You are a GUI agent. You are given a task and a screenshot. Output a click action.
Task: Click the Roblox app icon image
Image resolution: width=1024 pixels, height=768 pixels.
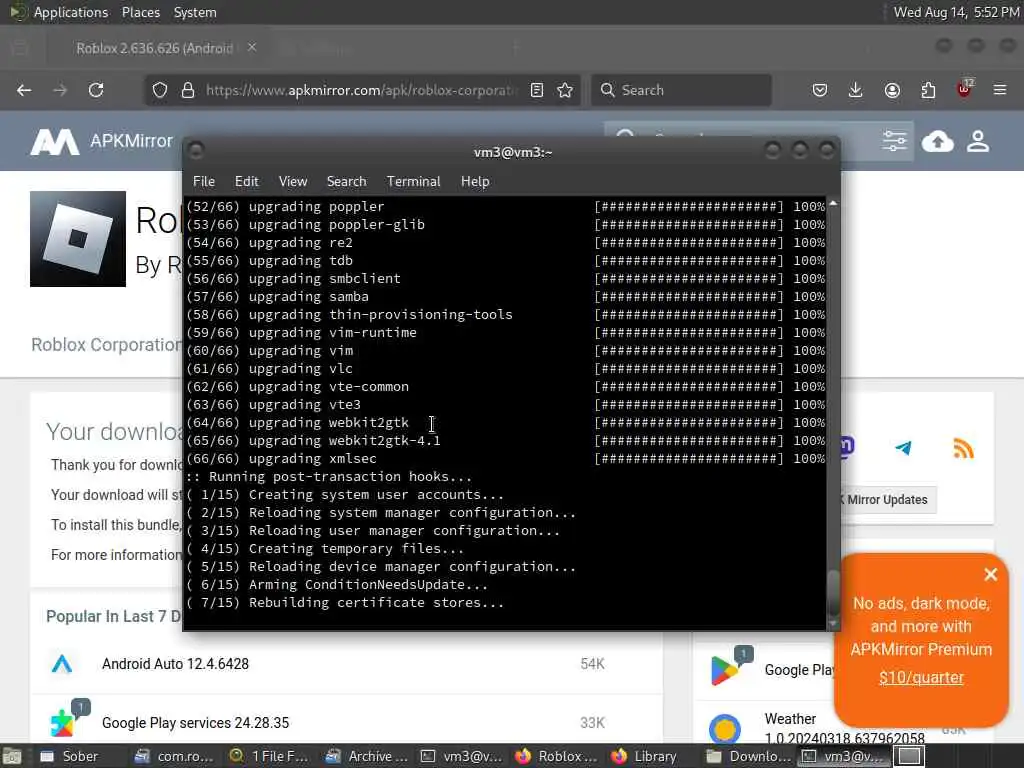click(78, 239)
